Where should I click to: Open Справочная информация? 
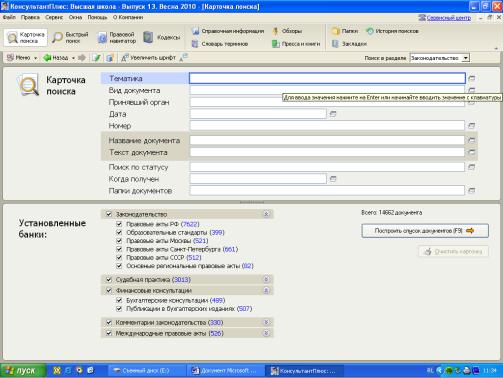click(x=228, y=31)
